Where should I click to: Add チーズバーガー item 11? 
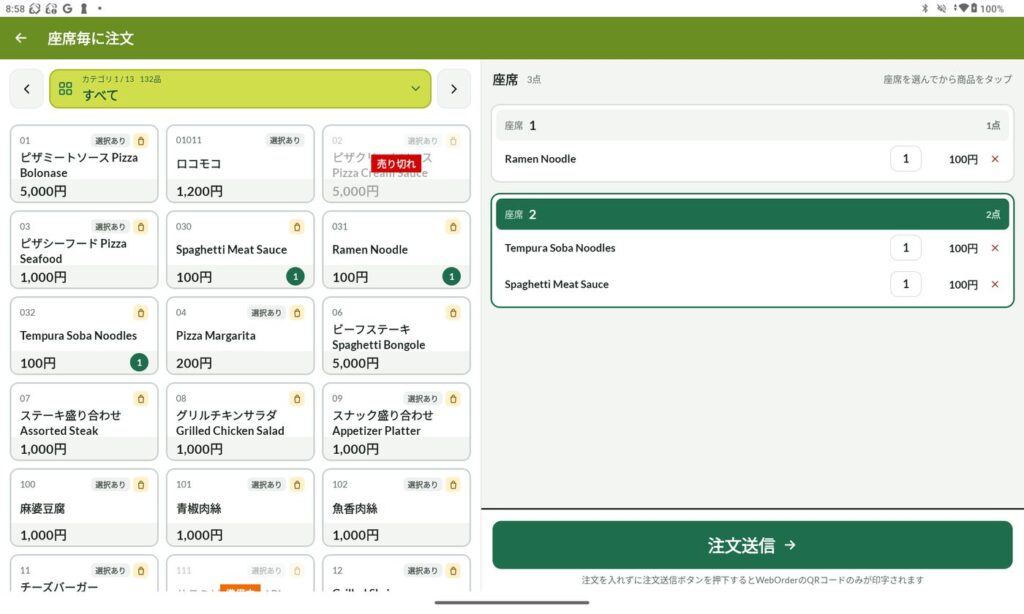pos(84,574)
